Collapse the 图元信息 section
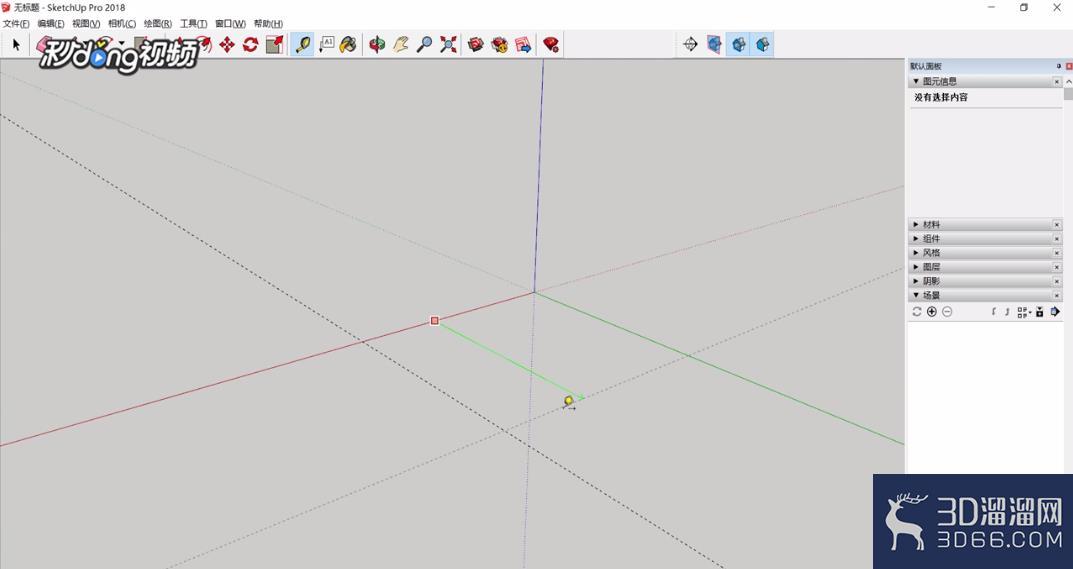The height and width of the screenshot is (569, 1073). (916, 81)
